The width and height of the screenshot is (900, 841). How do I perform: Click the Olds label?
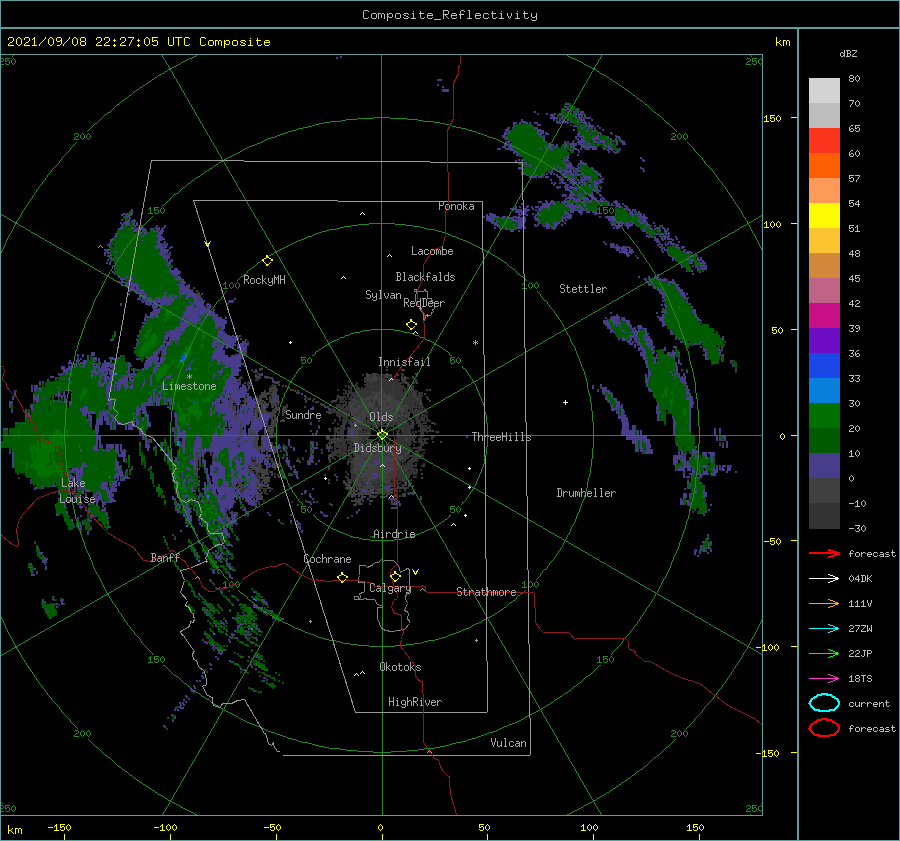pyautogui.click(x=381, y=417)
